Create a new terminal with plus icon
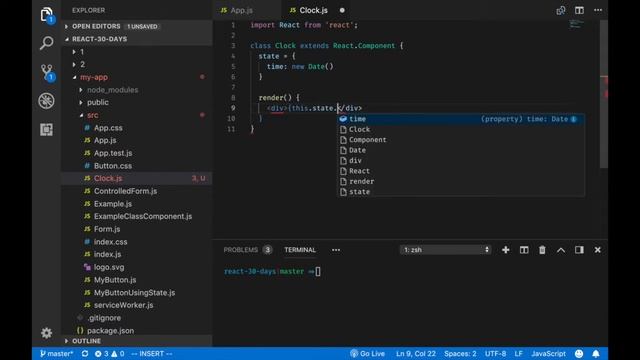The height and width of the screenshot is (360, 640). click(x=506, y=250)
